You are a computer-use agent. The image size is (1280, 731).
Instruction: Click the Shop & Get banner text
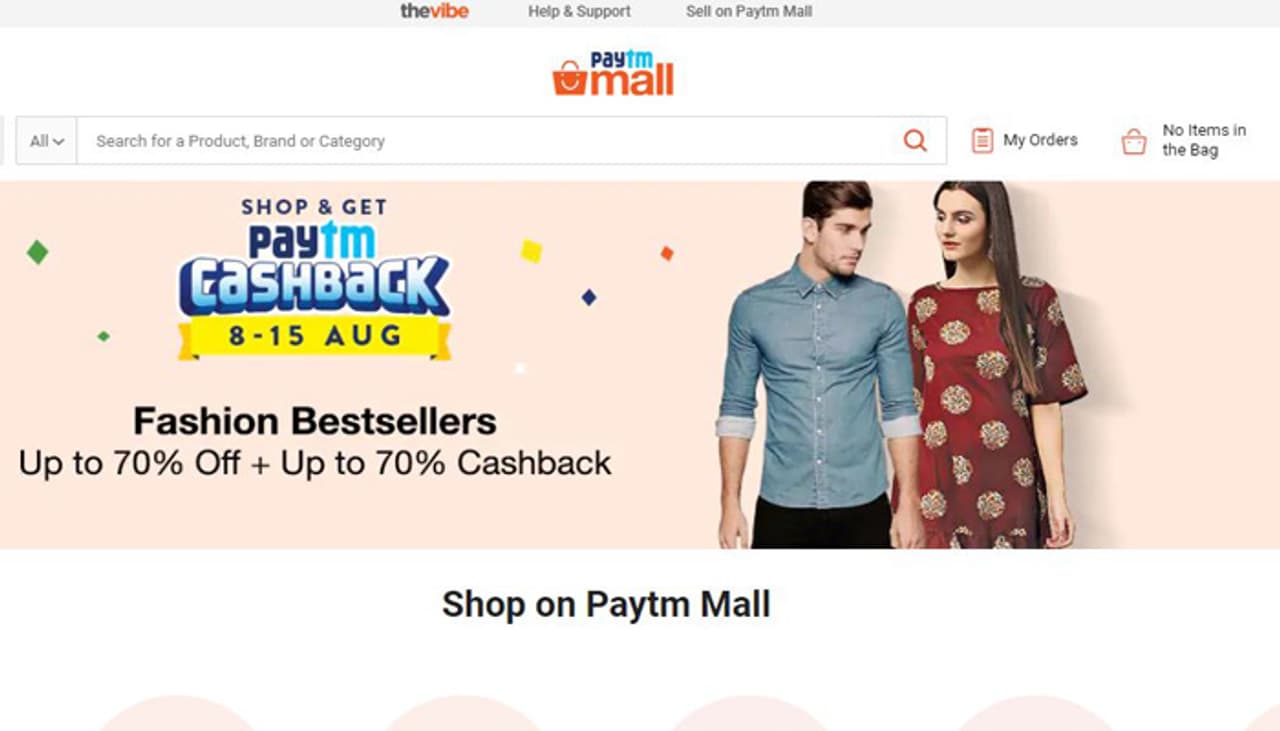click(314, 207)
